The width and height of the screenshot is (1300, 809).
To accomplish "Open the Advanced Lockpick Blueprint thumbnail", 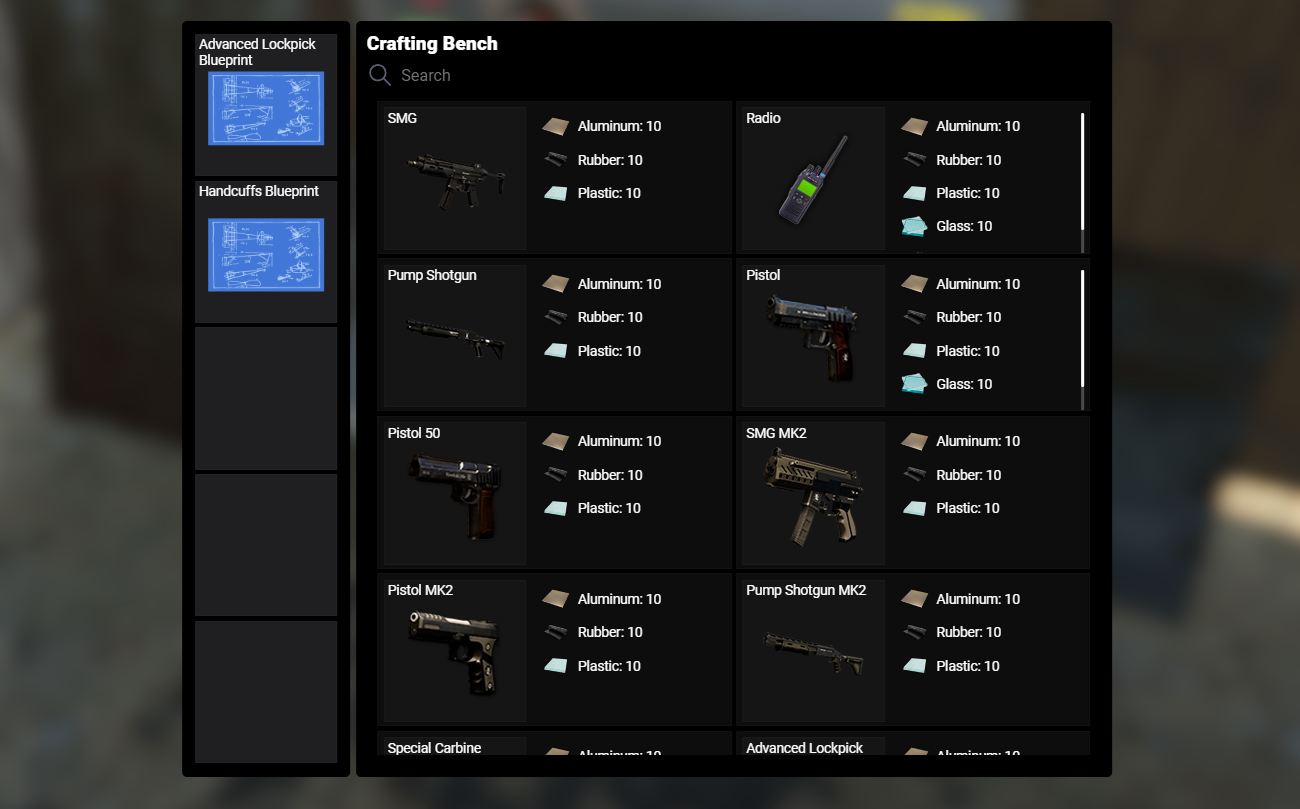I will point(266,108).
